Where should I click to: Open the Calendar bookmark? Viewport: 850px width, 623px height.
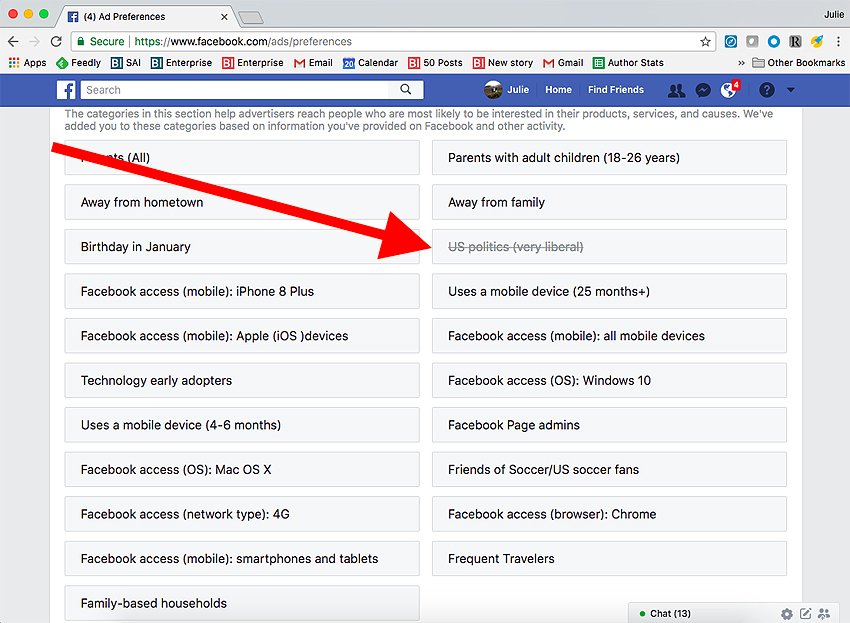click(370, 63)
